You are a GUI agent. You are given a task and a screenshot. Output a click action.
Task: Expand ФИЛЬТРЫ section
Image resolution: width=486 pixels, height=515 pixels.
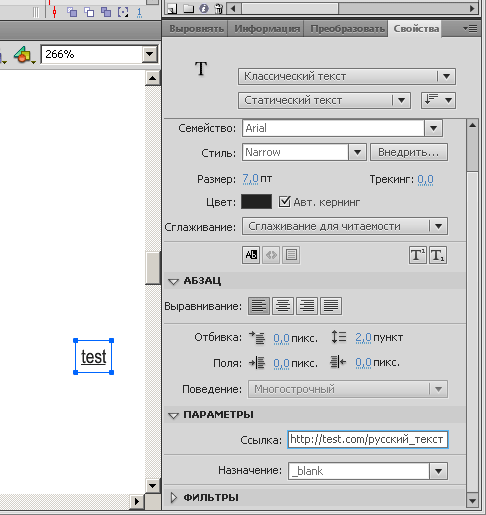(173, 498)
